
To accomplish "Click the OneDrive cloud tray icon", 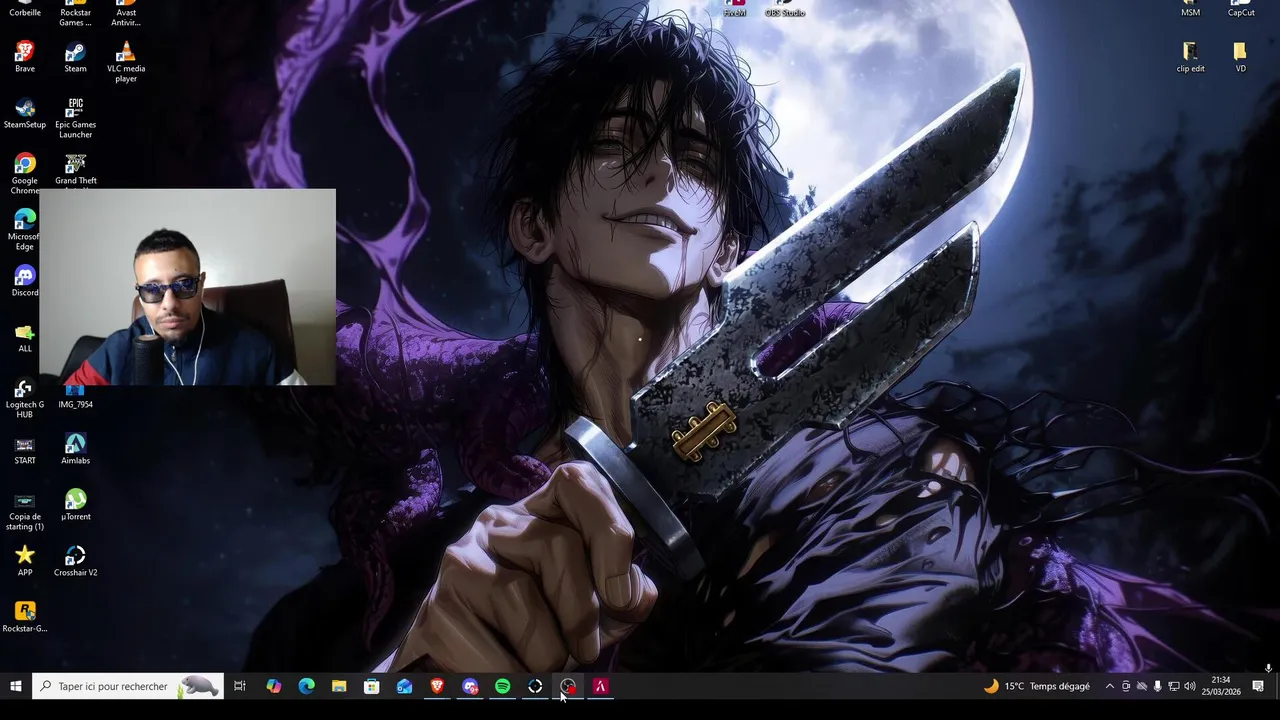I will click(1142, 686).
